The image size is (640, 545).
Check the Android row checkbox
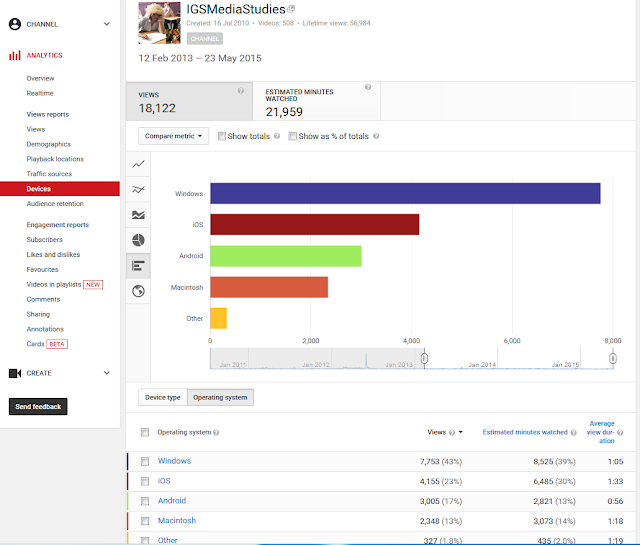coord(145,501)
